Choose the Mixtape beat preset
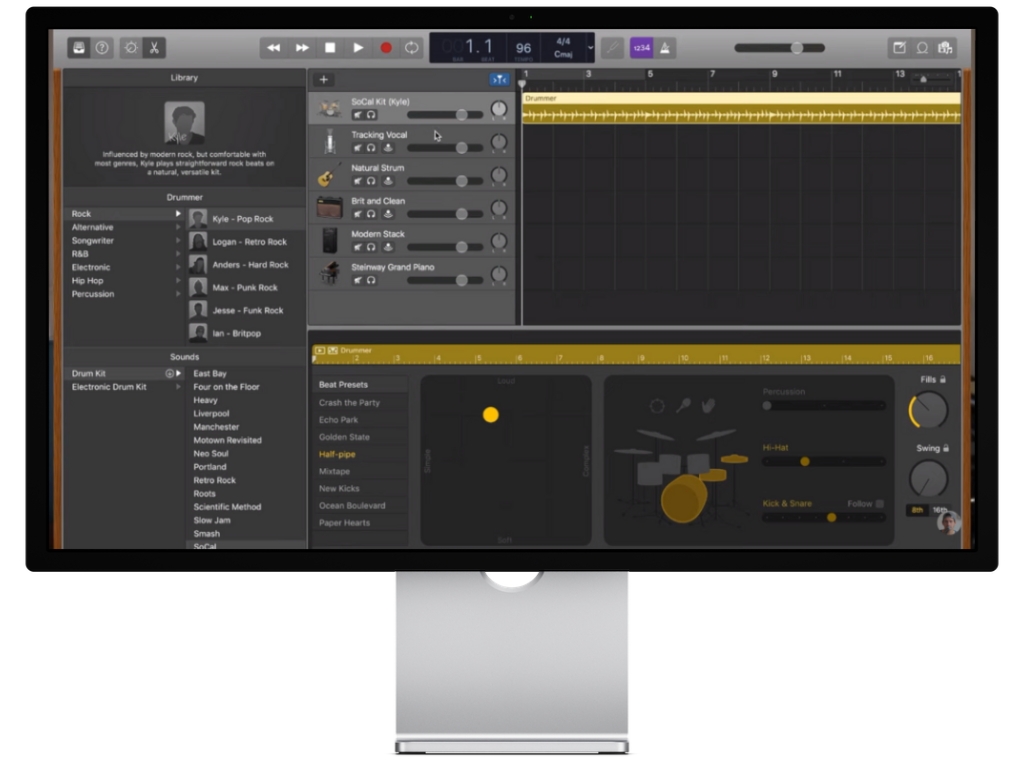Image resolution: width=1024 pixels, height=768 pixels. (x=334, y=472)
